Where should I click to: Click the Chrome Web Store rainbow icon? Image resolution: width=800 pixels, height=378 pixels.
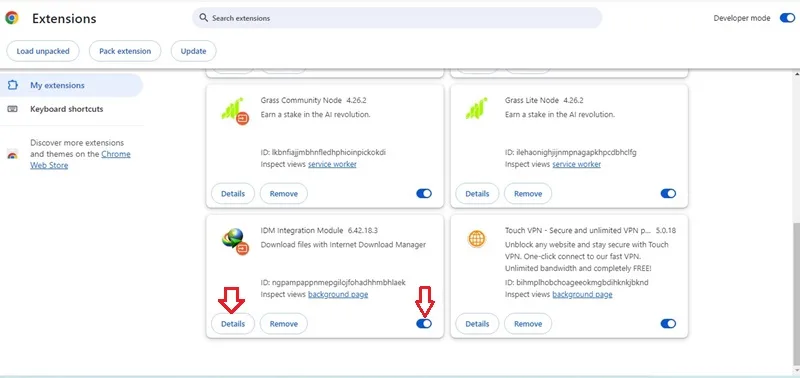click(x=12, y=154)
